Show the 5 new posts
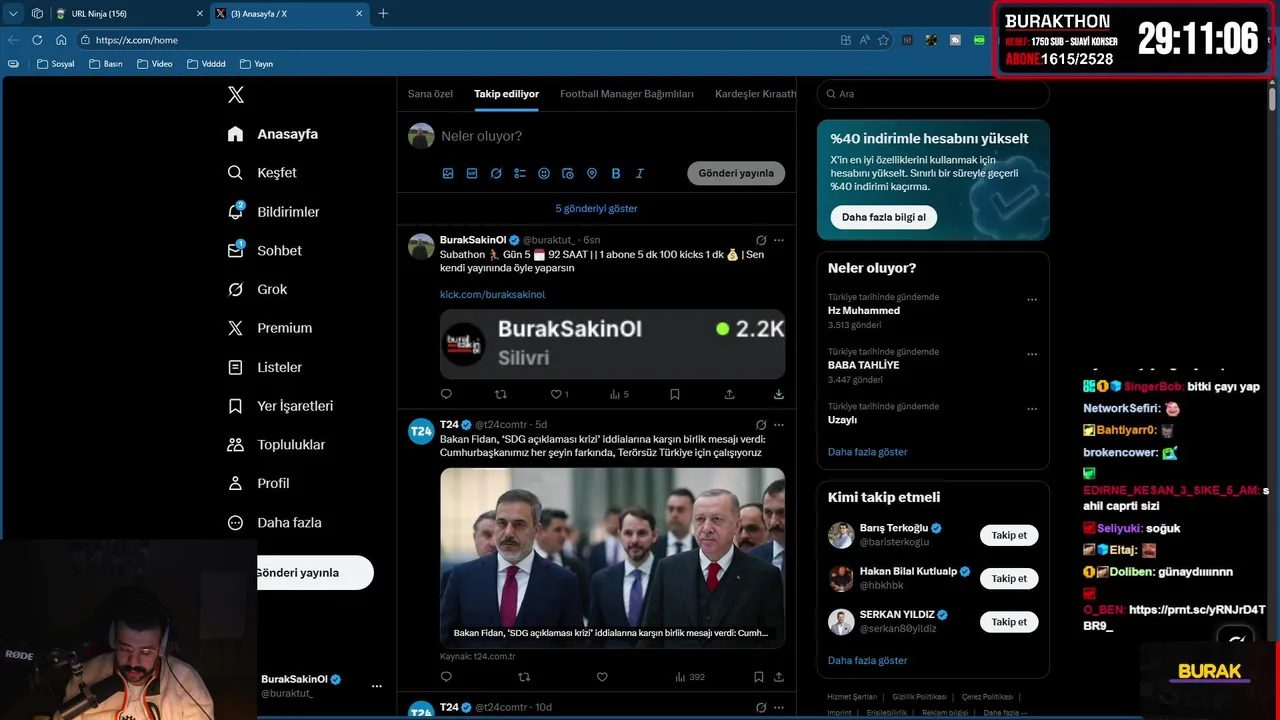 596,209
